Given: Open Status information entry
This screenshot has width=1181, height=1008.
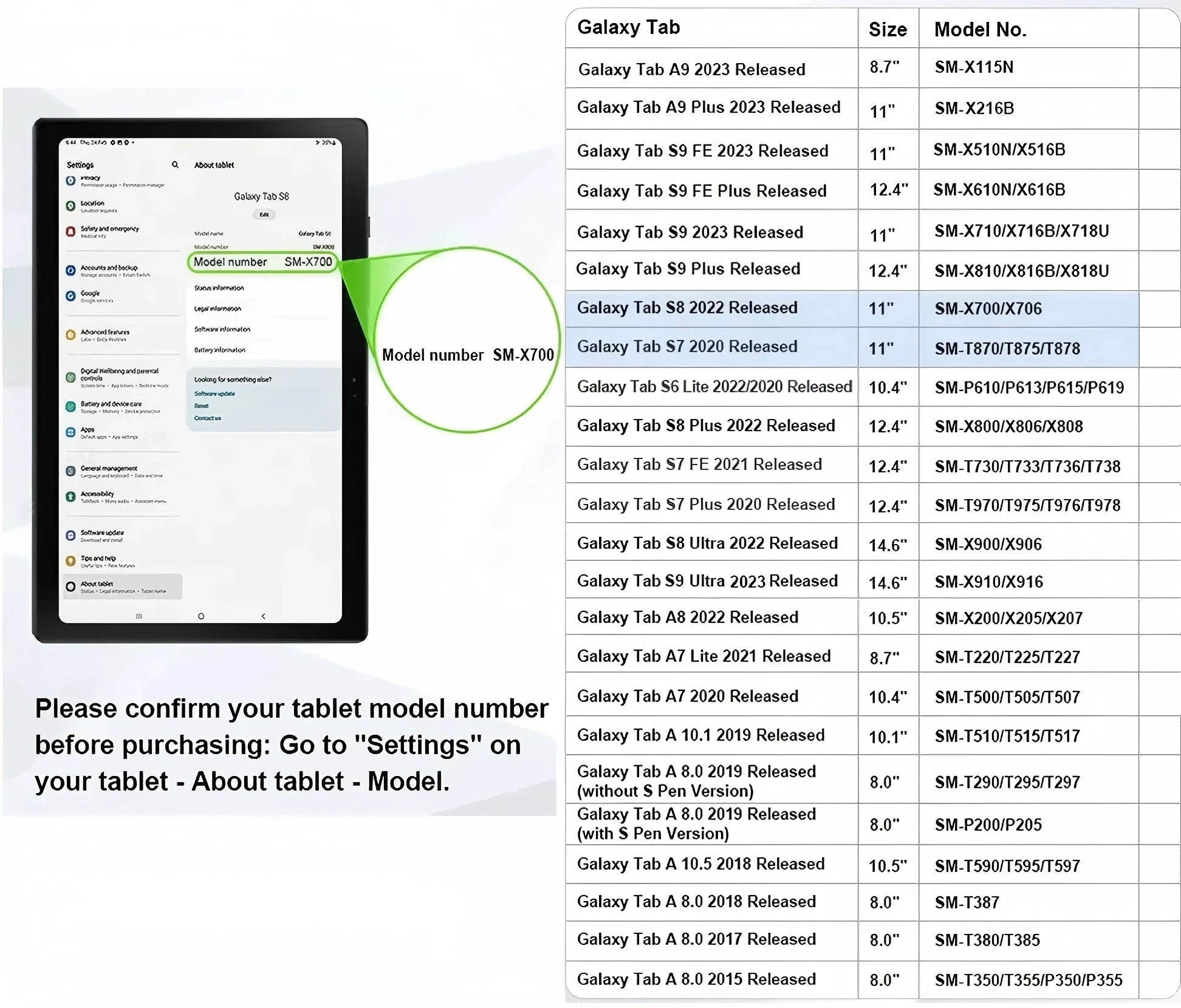Looking at the screenshot, I should pos(219,288).
